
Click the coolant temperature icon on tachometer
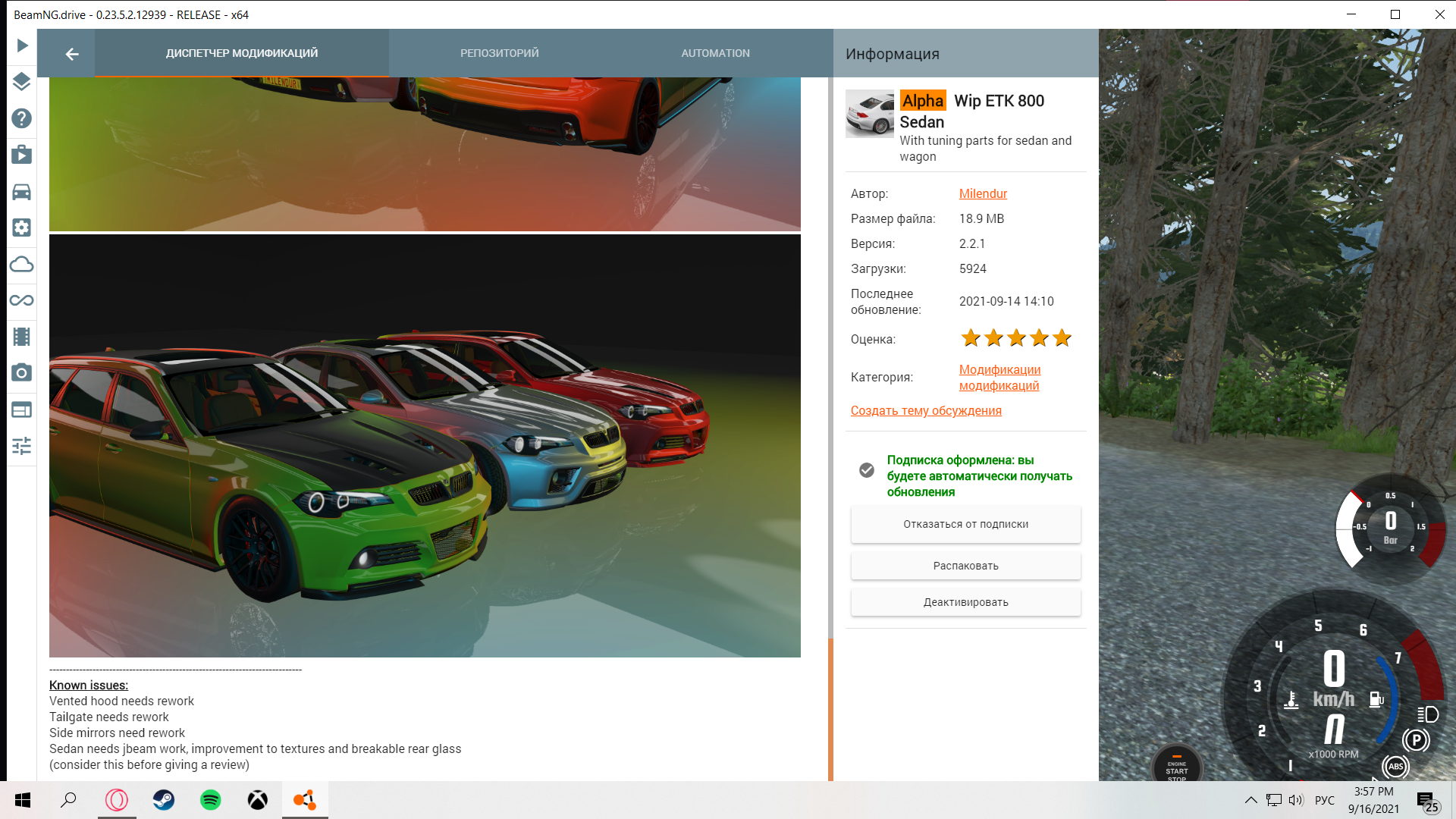pyautogui.click(x=1291, y=699)
